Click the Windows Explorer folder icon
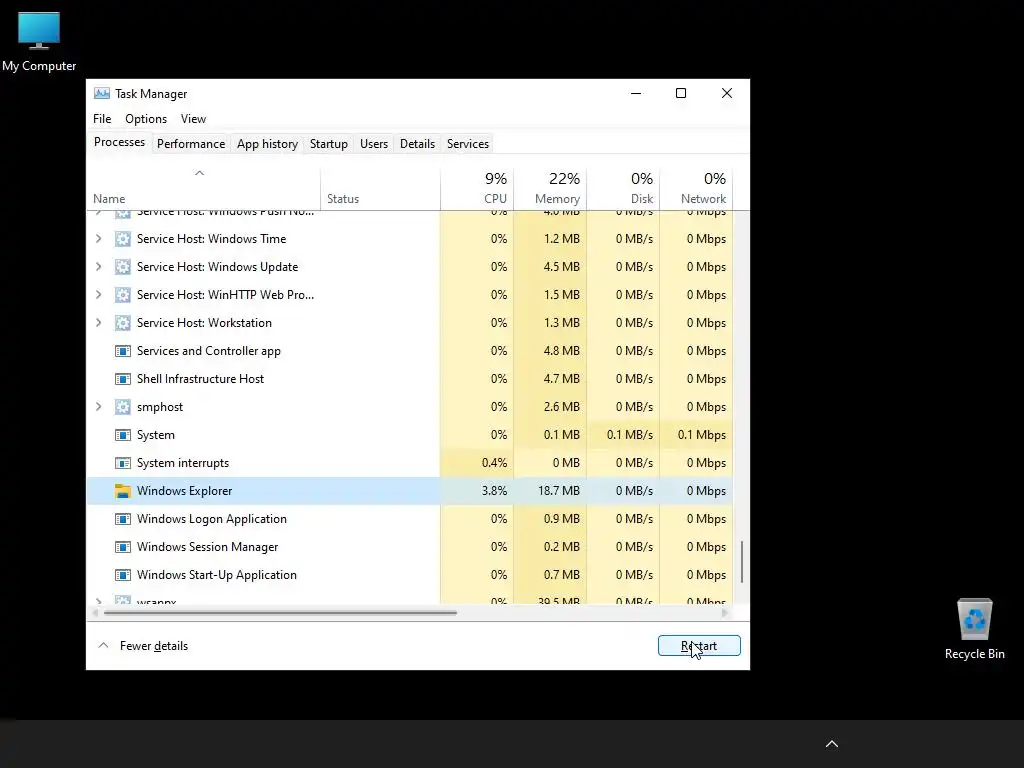The height and width of the screenshot is (768, 1024). pos(122,491)
